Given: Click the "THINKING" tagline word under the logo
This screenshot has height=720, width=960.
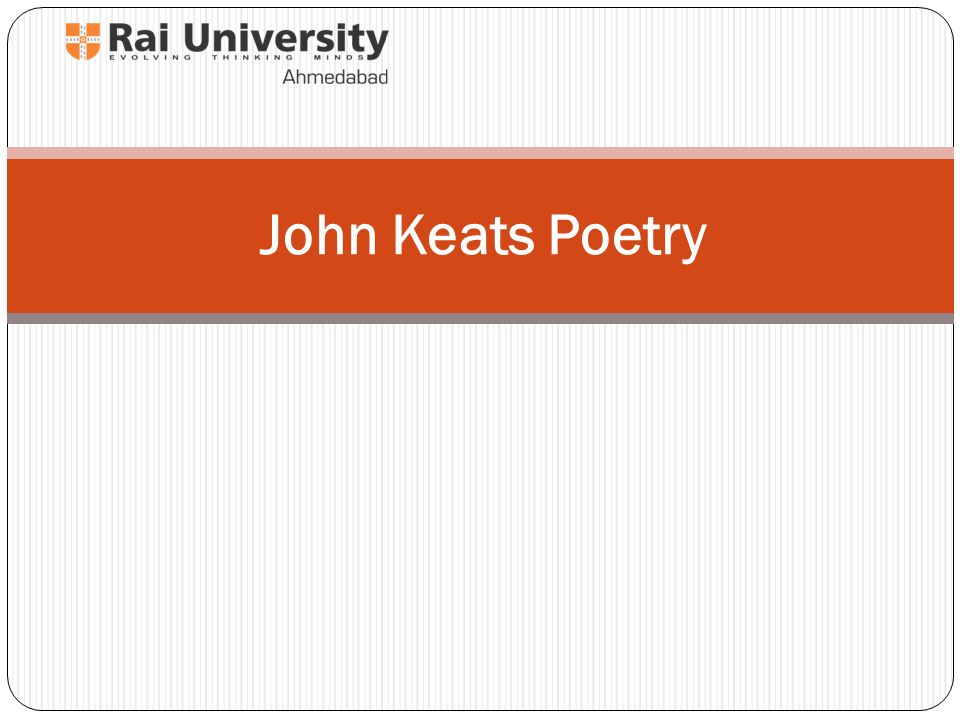Looking at the screenshot, I should (253, 58).
